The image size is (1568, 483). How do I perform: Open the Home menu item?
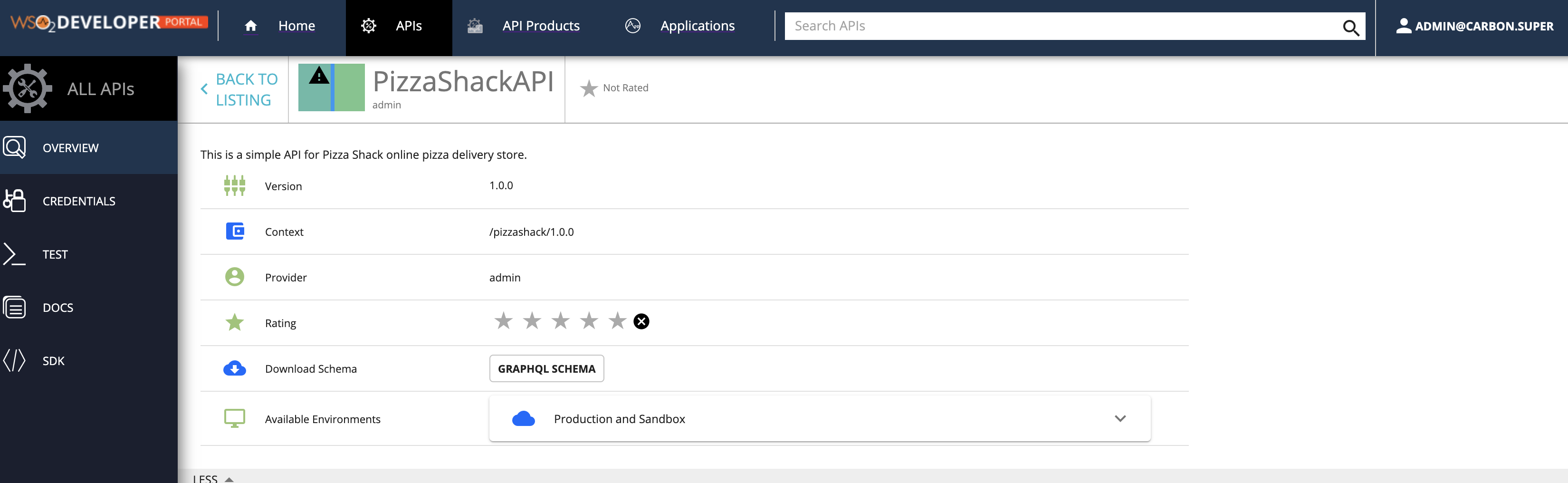(296, 26)
